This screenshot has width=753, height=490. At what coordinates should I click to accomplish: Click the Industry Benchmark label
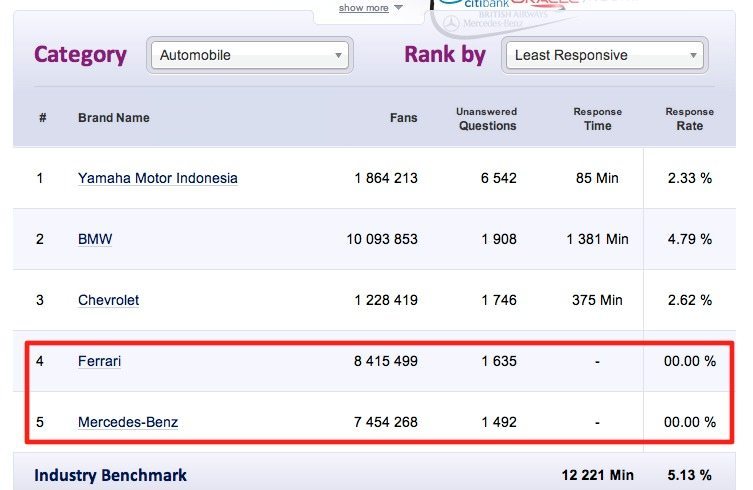tap(110, 476)
